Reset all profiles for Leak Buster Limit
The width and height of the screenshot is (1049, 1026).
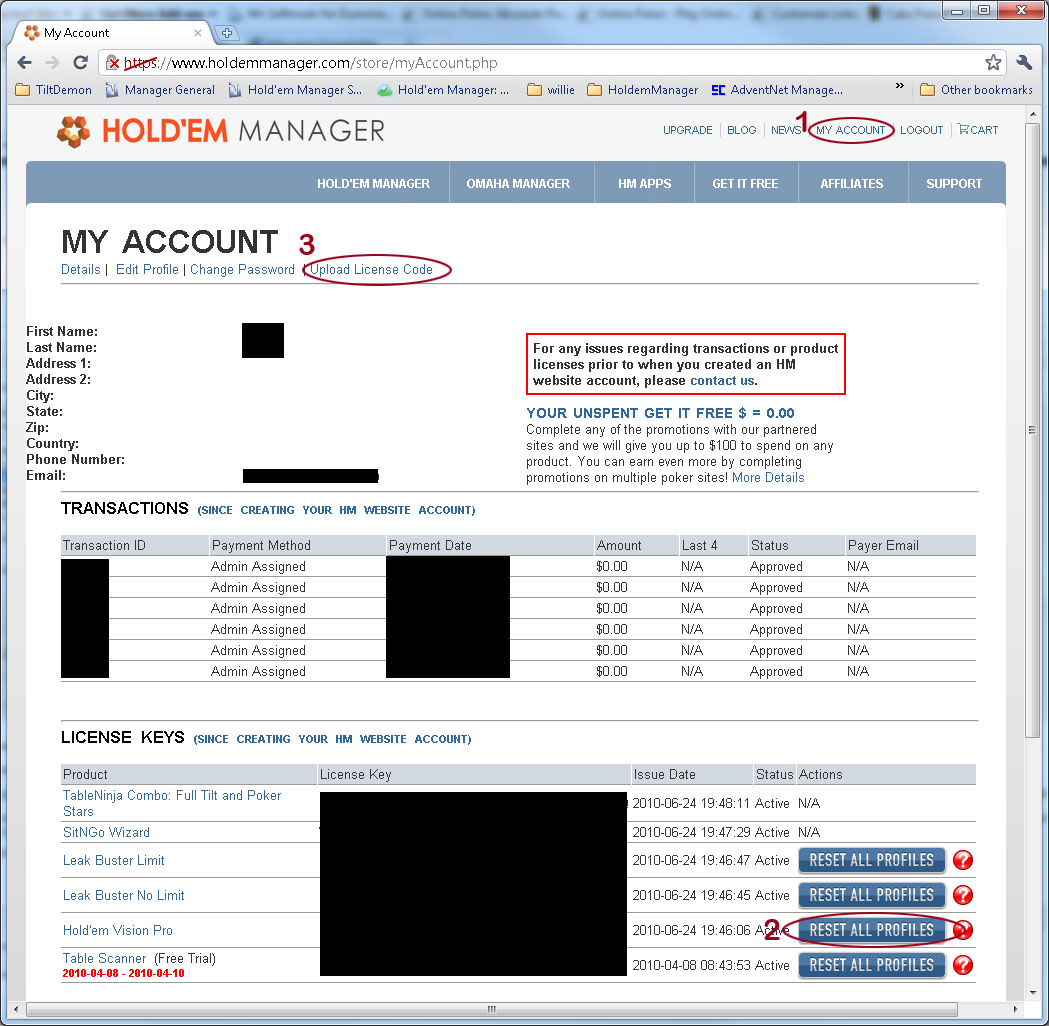[x=872, y=860]
